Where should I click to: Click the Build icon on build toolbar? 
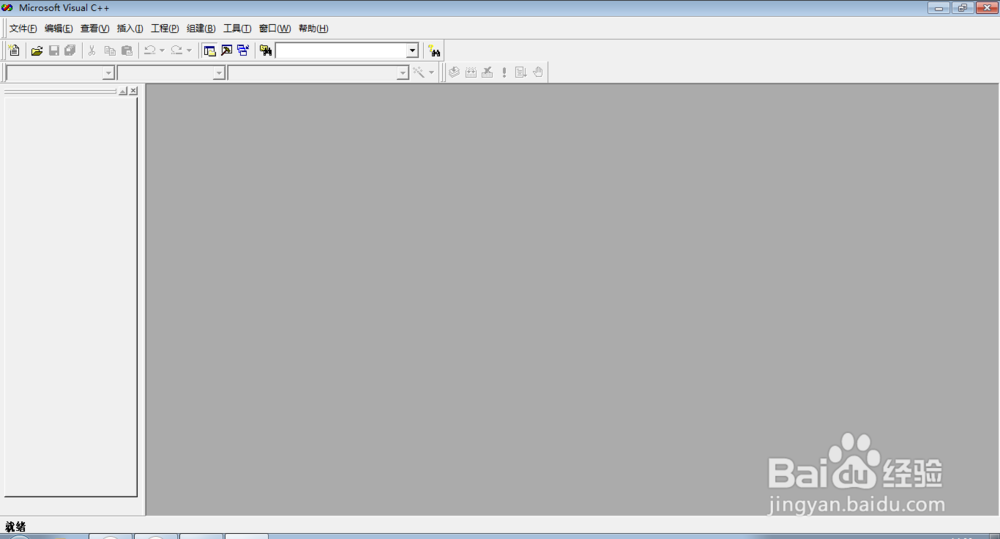[471, 72]
